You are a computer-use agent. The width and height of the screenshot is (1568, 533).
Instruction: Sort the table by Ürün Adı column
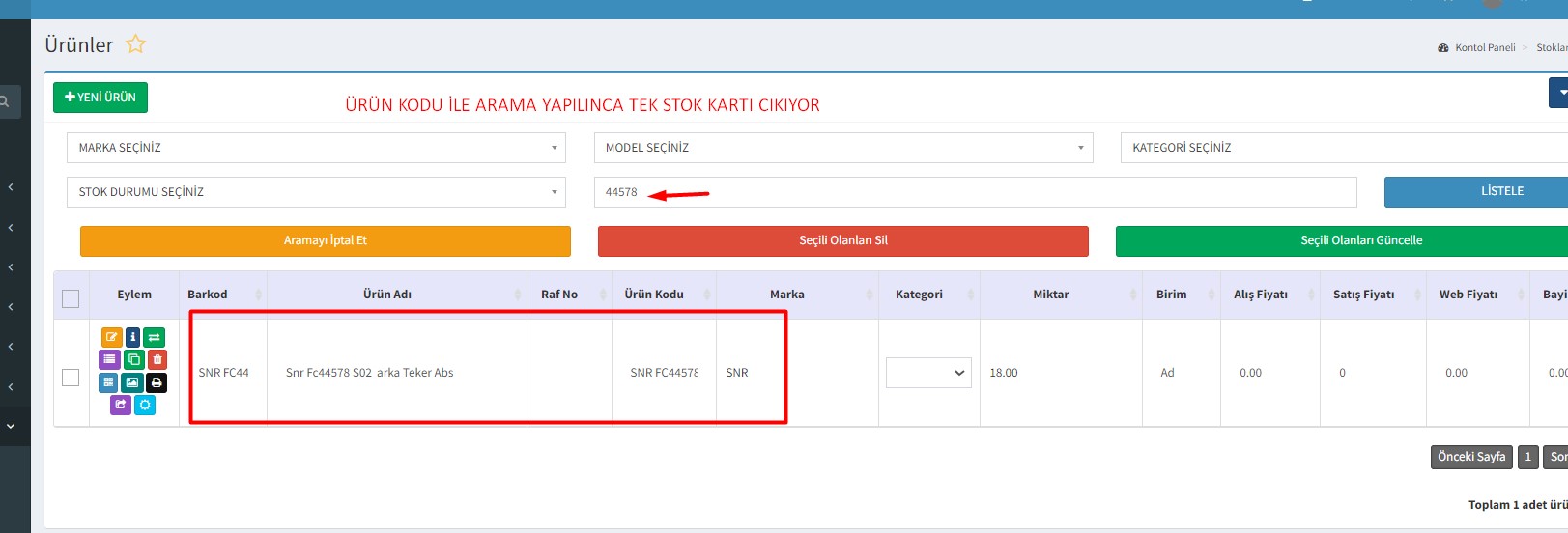[387, 295]
